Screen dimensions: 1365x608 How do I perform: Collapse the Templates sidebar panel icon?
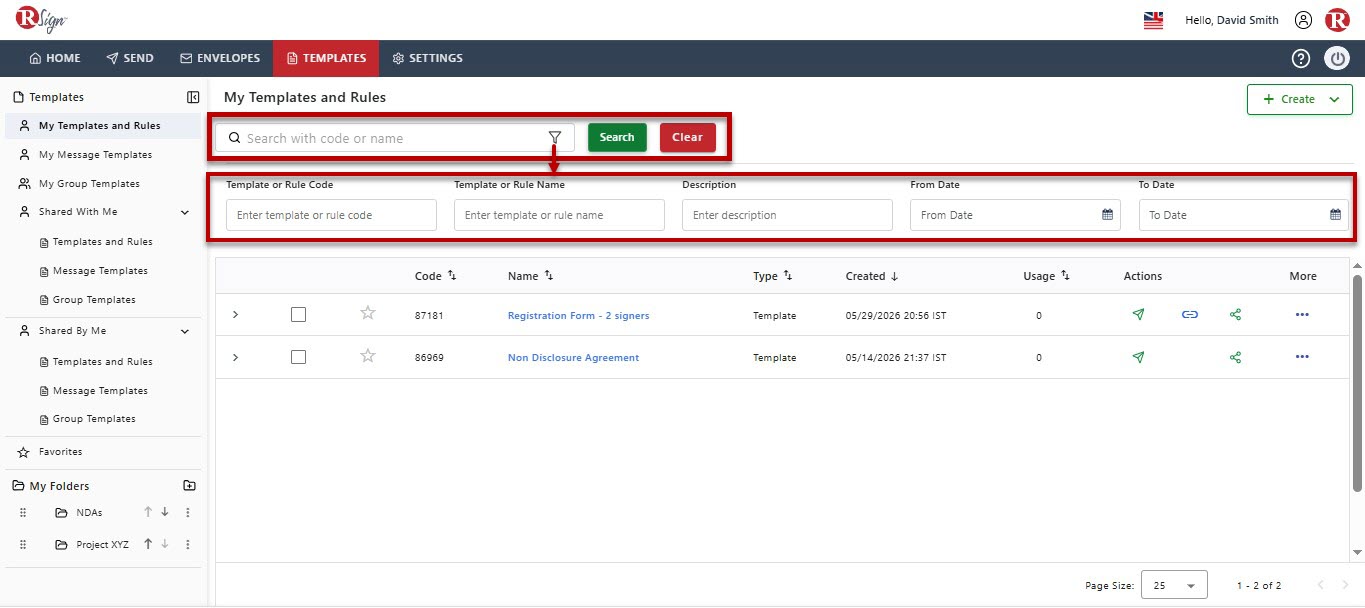[x=193, y=97]
